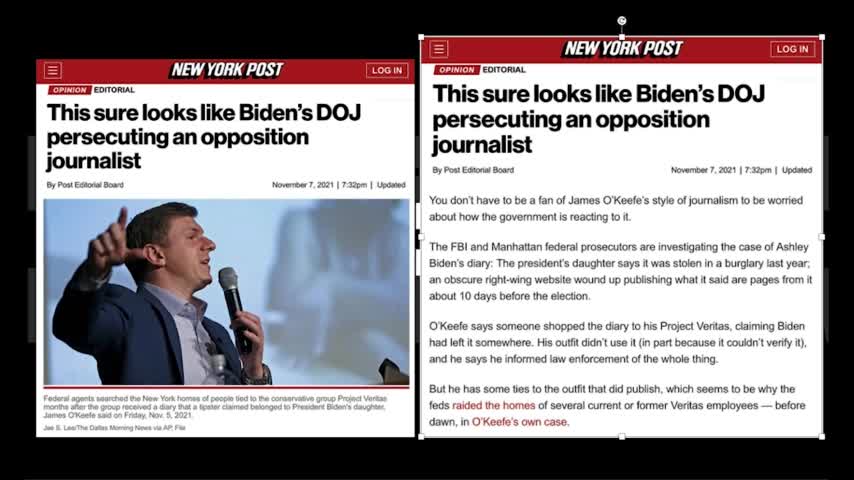Select top-right corner handle of selected image
This screenshot has height=480, width=854.
pos(822,37)
